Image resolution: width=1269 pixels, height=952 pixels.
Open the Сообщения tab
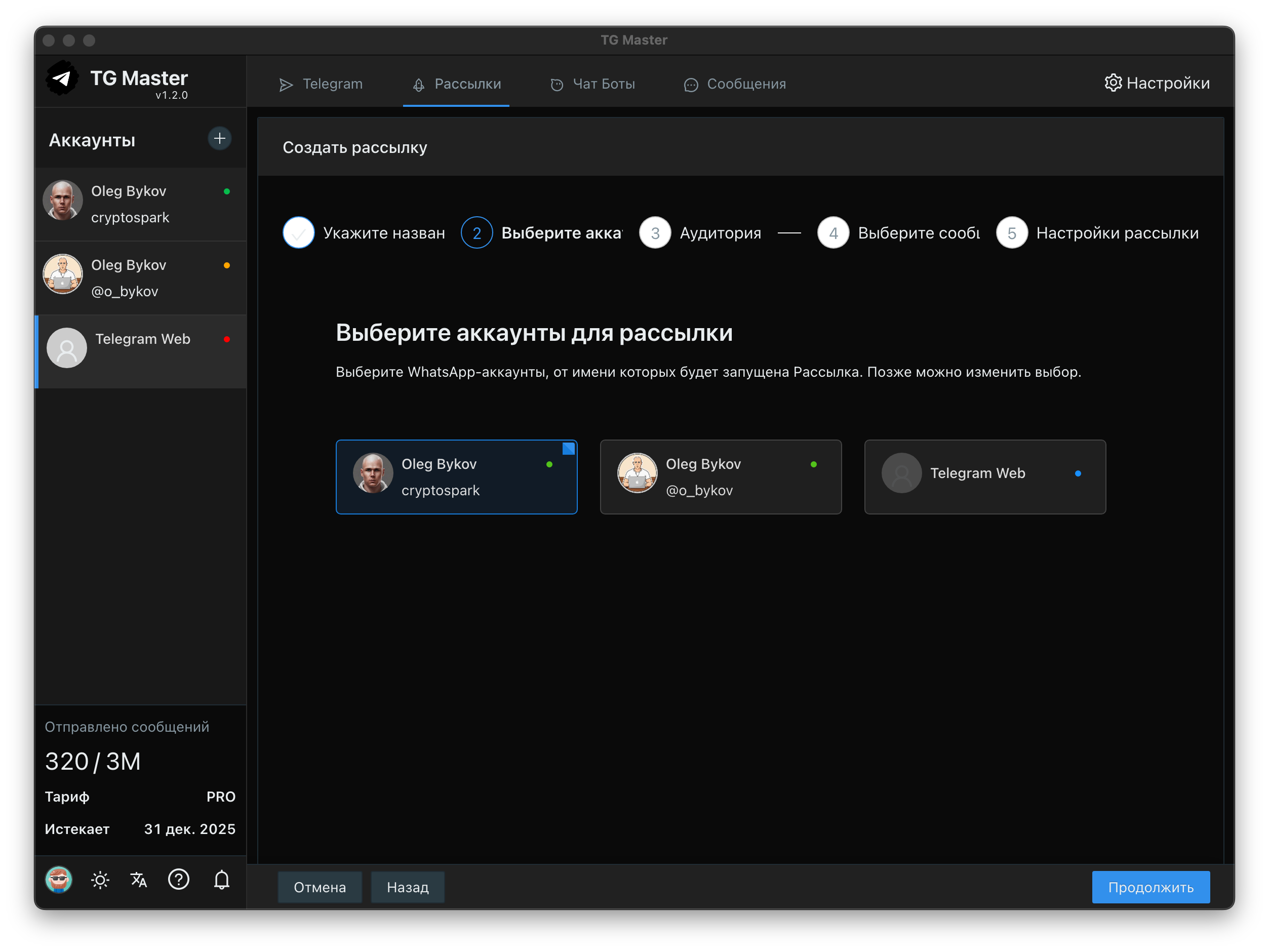735,85
